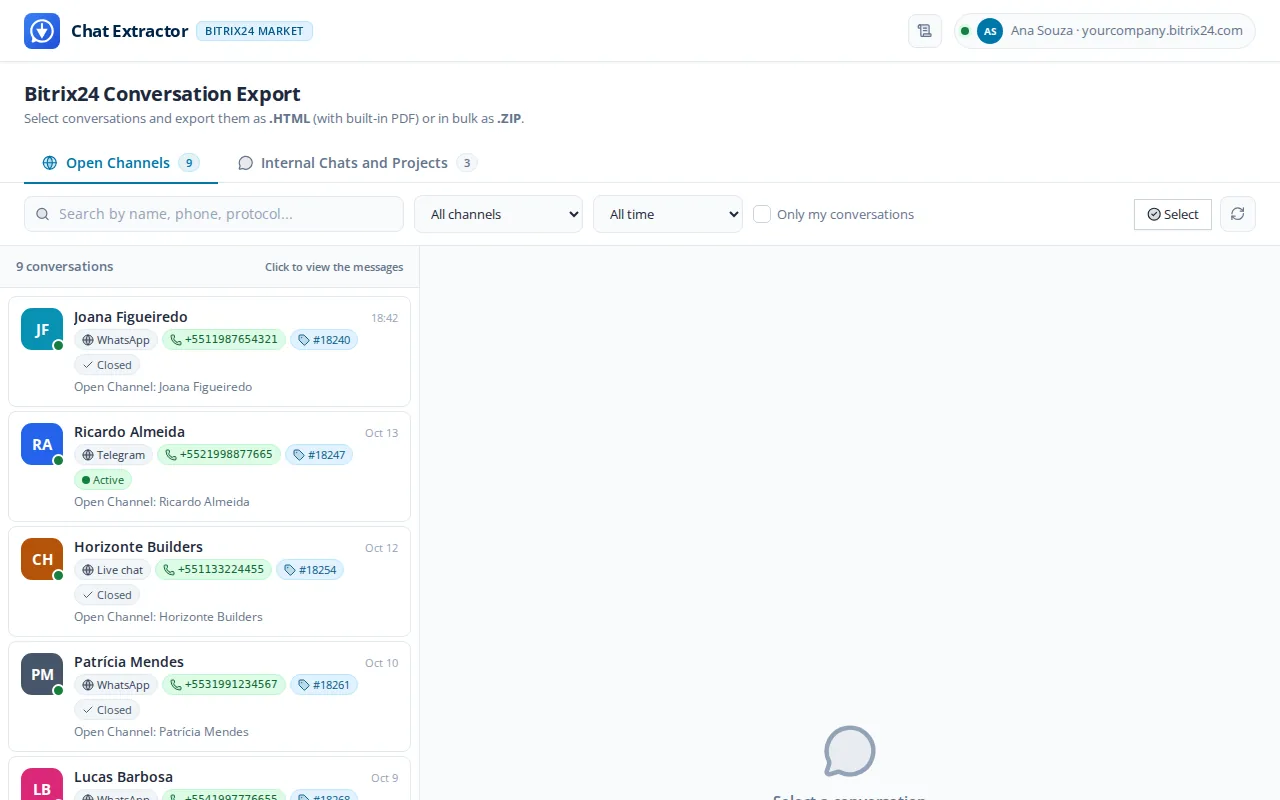Click the JF avatar of Joana Figueiredo
The width and height of the screenshot is (1280, 800).
(x=42, y=329)
